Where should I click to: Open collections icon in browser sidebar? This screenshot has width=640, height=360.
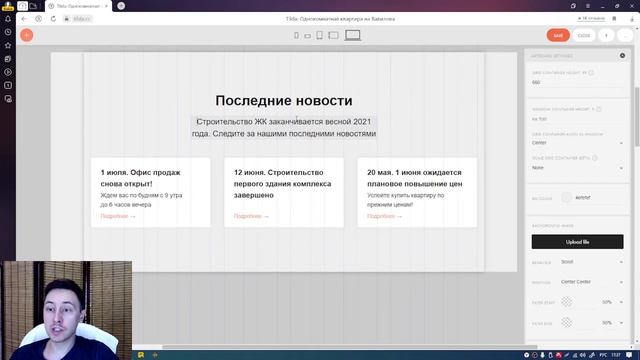(8, 59)
